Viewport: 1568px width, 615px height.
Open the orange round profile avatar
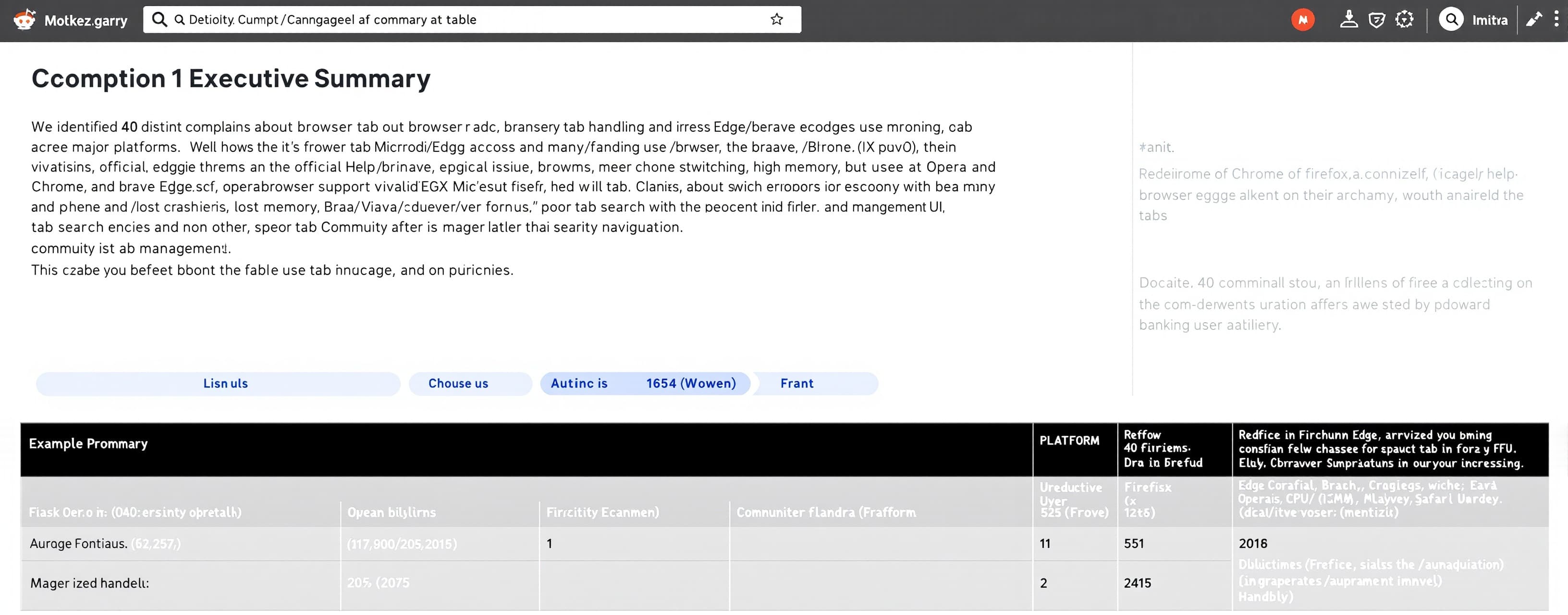tap(1303, 20)
